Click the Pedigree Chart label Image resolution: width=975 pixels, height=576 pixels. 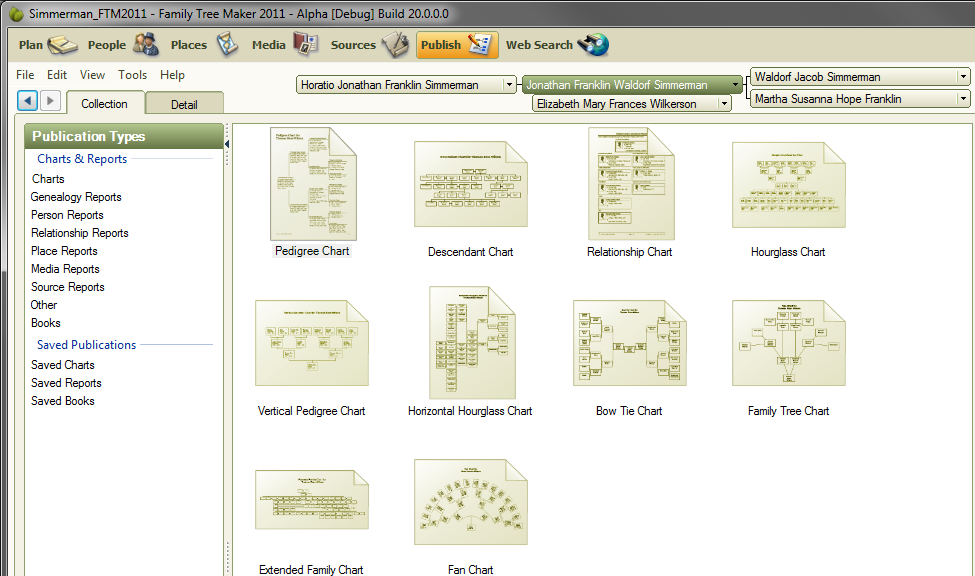point(312,251)
